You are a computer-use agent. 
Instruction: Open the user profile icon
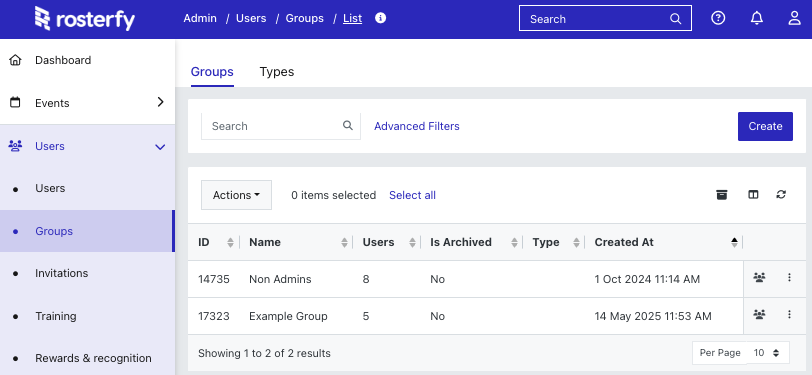(794, 19)
